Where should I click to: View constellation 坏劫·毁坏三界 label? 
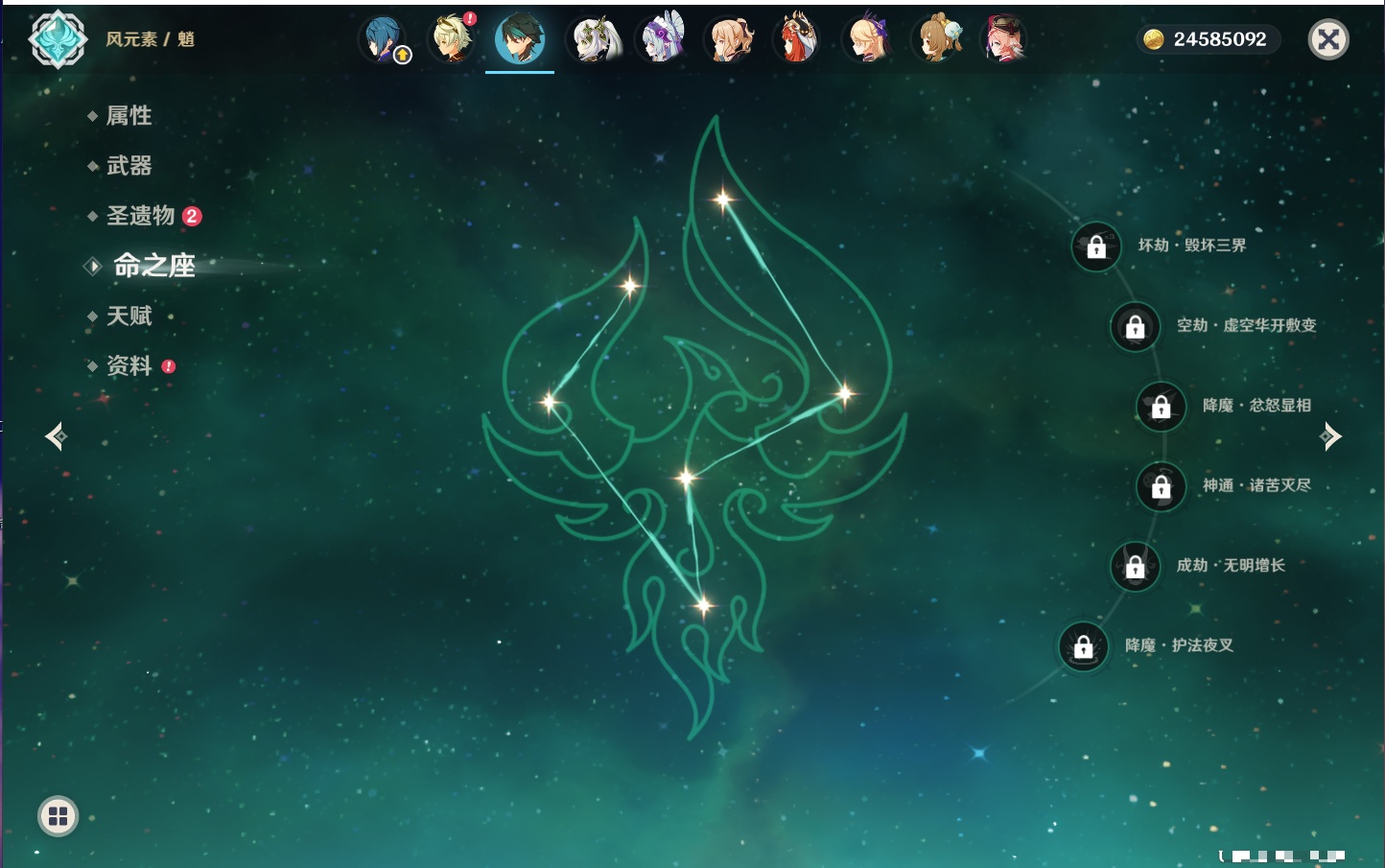pyautogui.click(x=1192, y=246)
